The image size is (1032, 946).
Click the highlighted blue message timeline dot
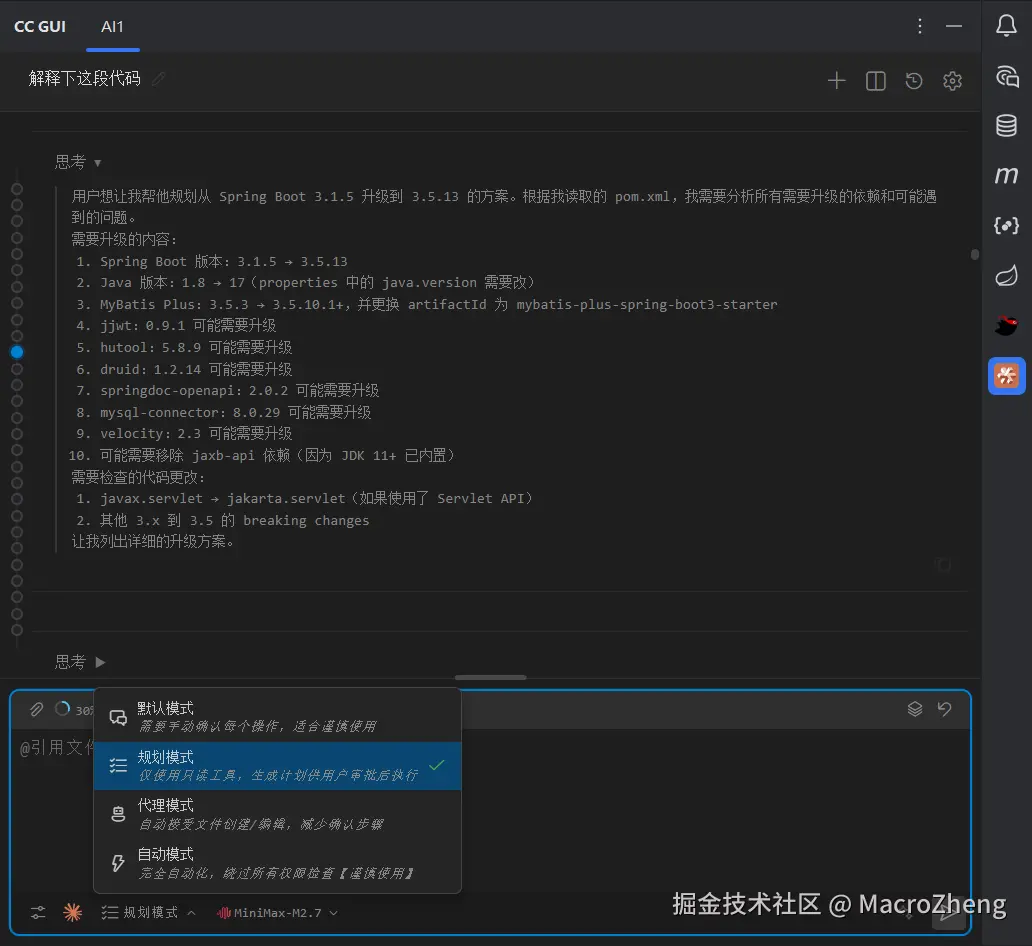pos(17,352)
